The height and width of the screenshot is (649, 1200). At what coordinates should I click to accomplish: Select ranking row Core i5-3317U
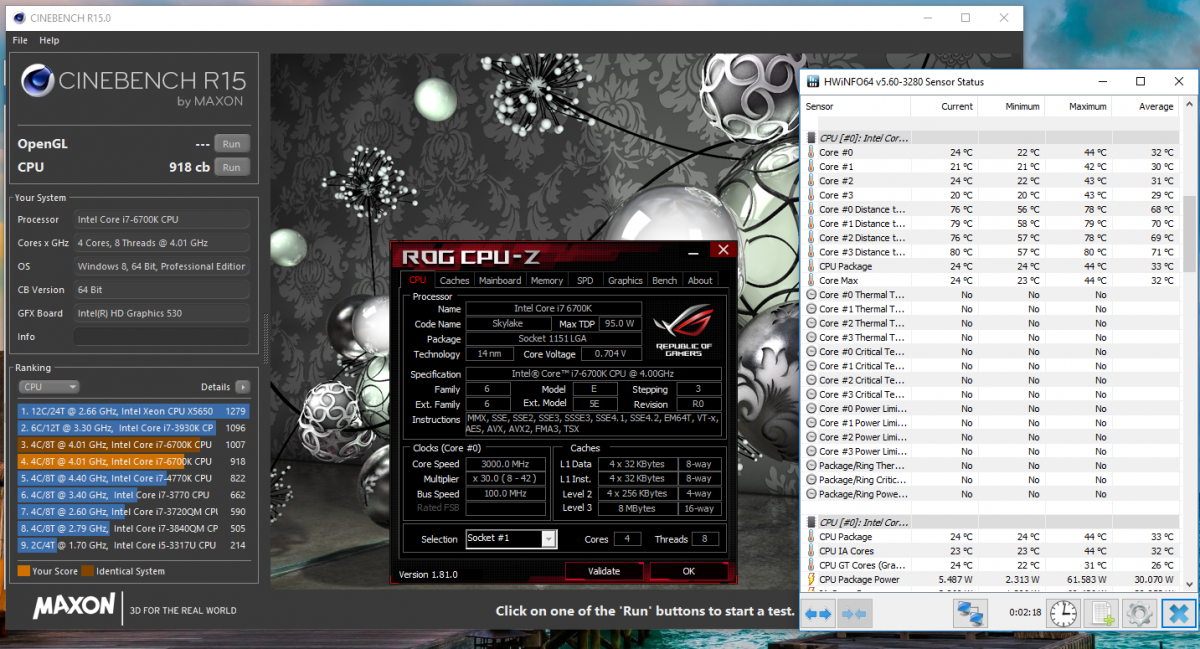tap(133, 545)
